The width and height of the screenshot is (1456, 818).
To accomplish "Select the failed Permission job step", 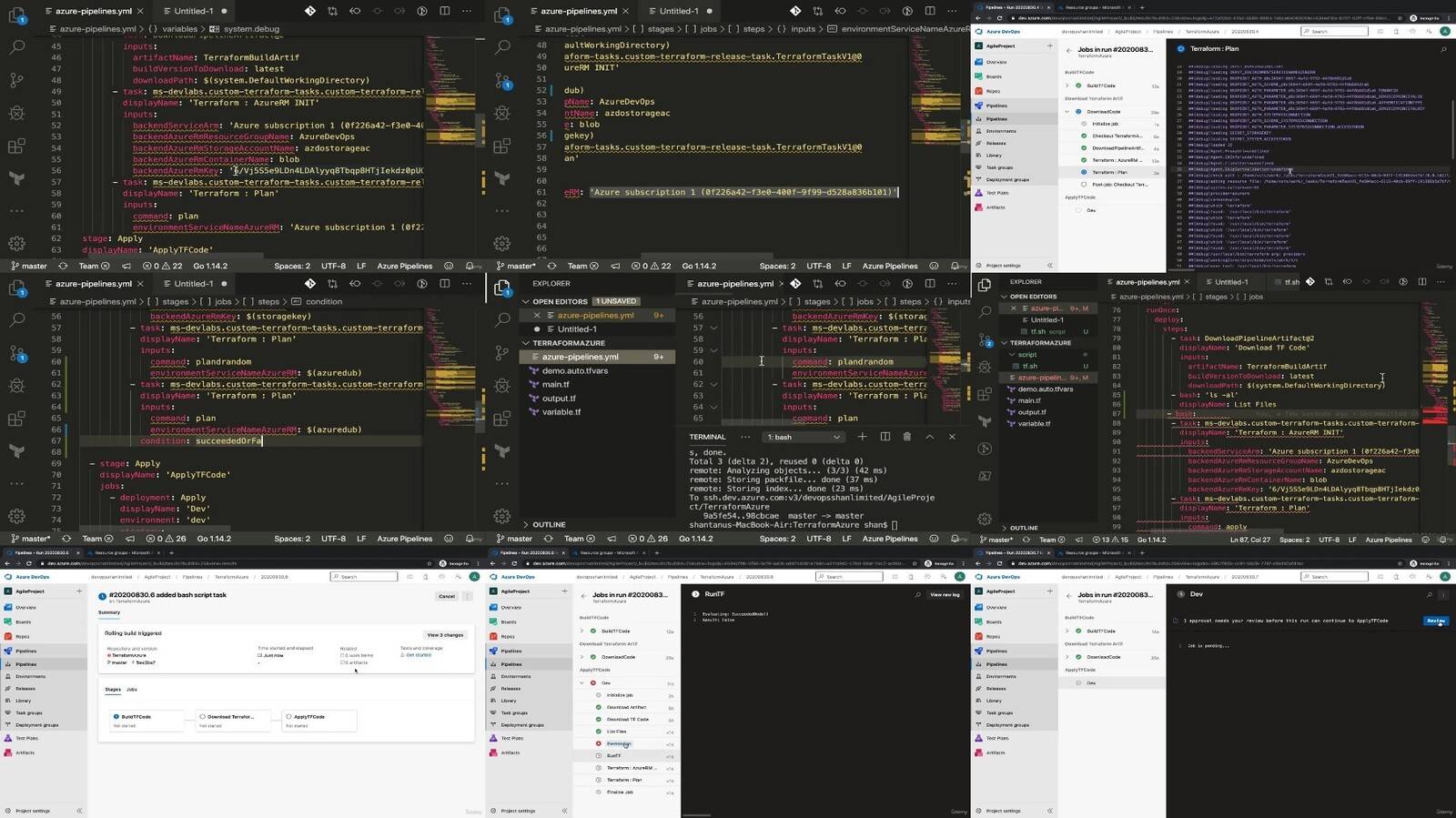I will tap(619, 743).
